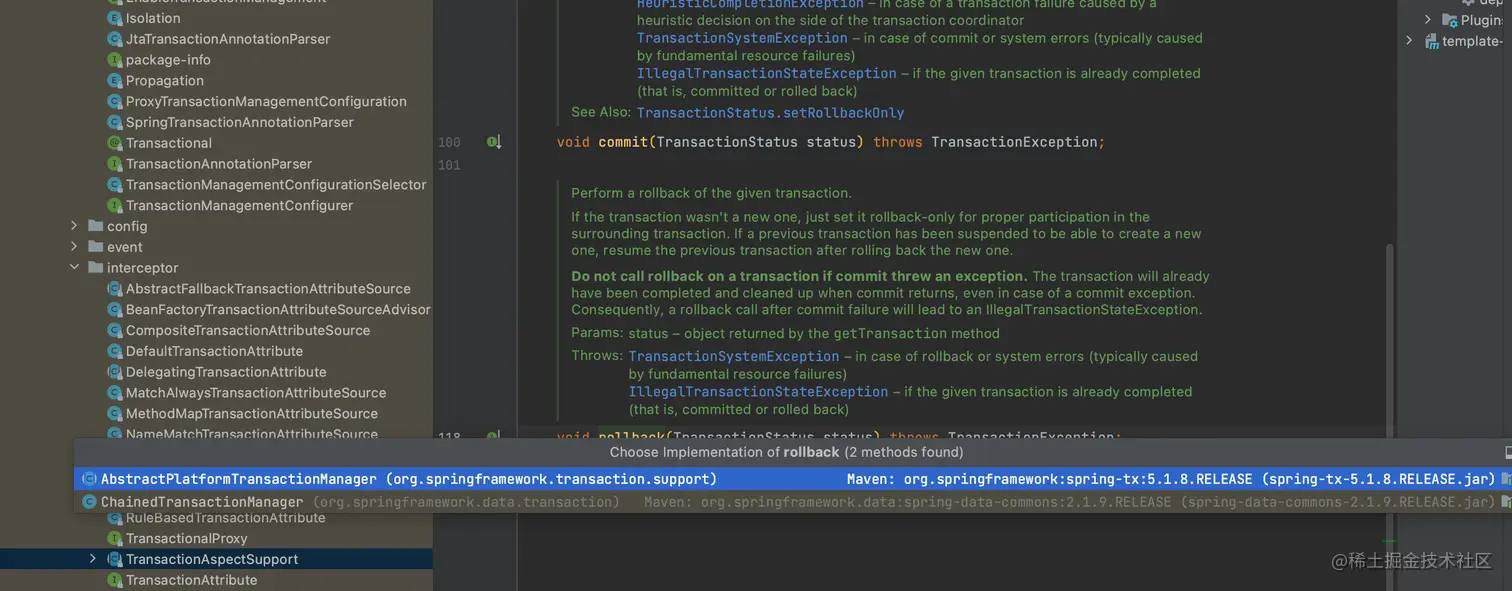1512x591 pixels.
Task: Click line number 101 in gutter
Action: [449, 165]
